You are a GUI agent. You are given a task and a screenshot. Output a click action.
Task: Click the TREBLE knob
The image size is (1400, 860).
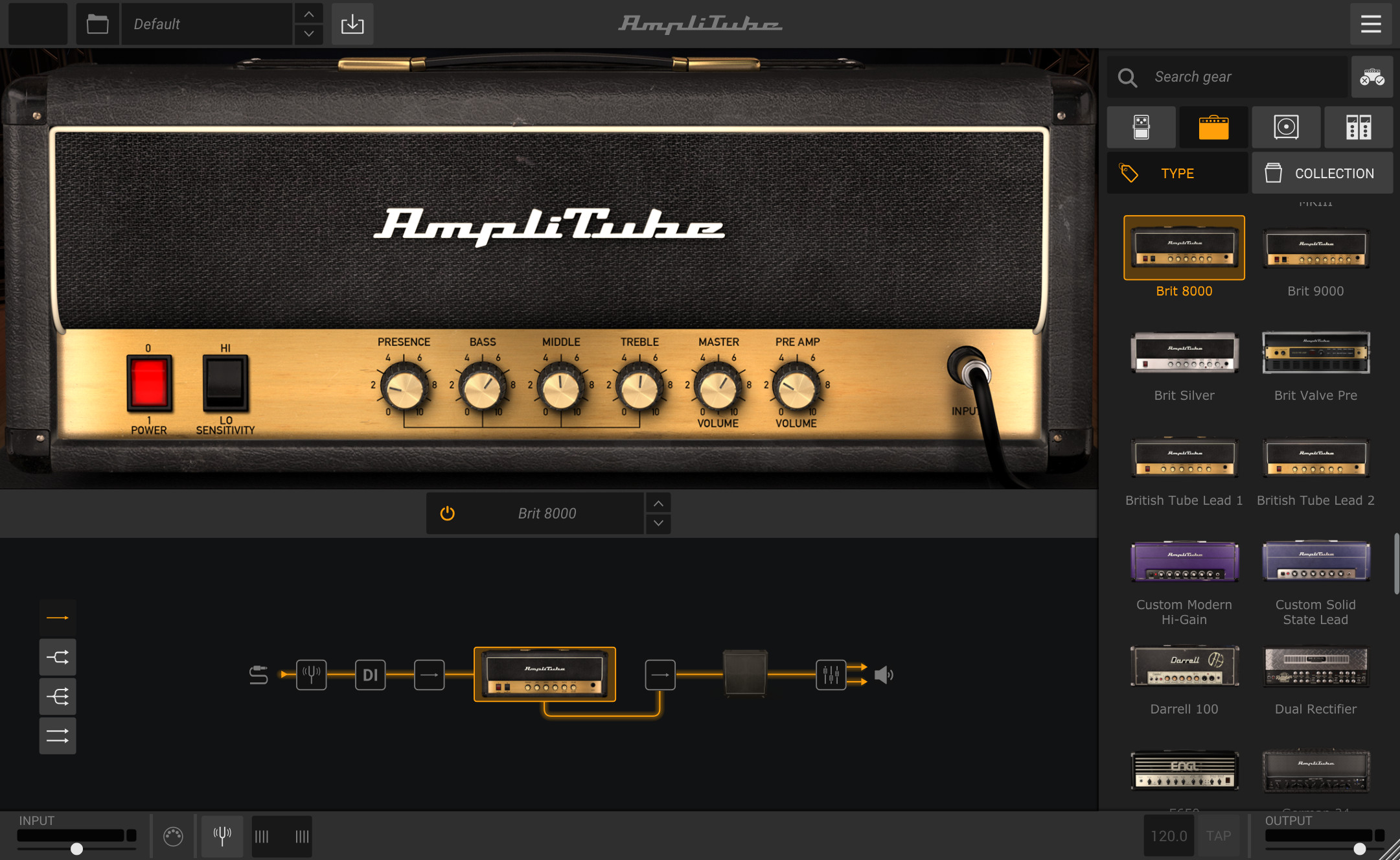639,388
